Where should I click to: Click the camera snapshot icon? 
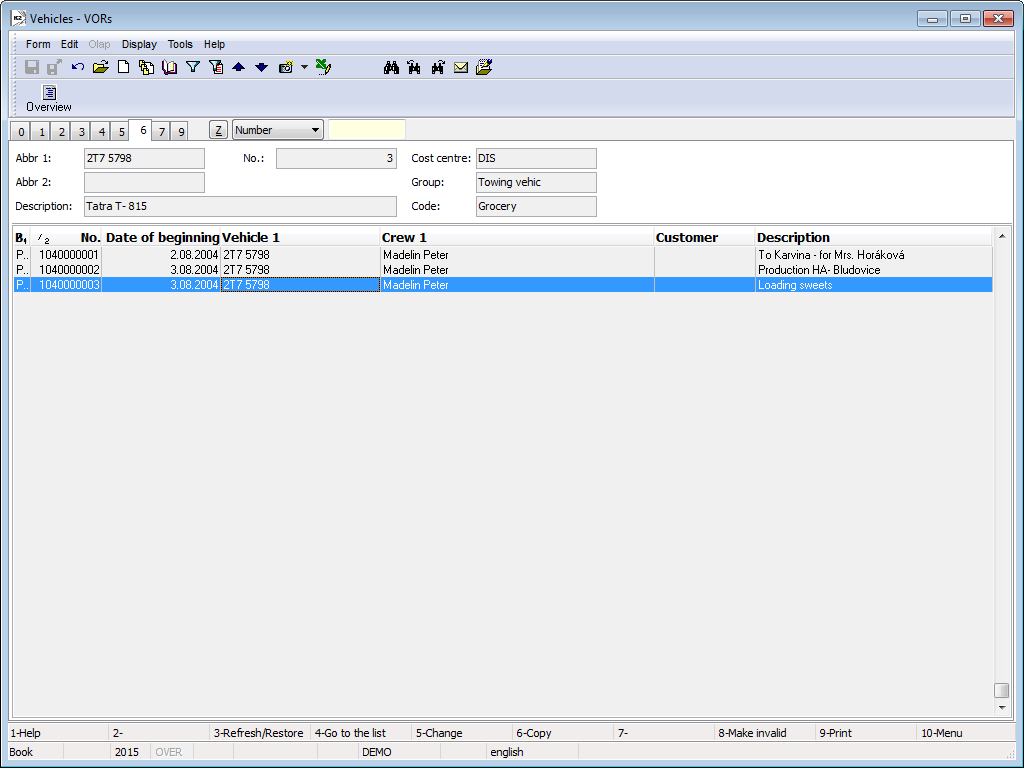coord(285,67)
